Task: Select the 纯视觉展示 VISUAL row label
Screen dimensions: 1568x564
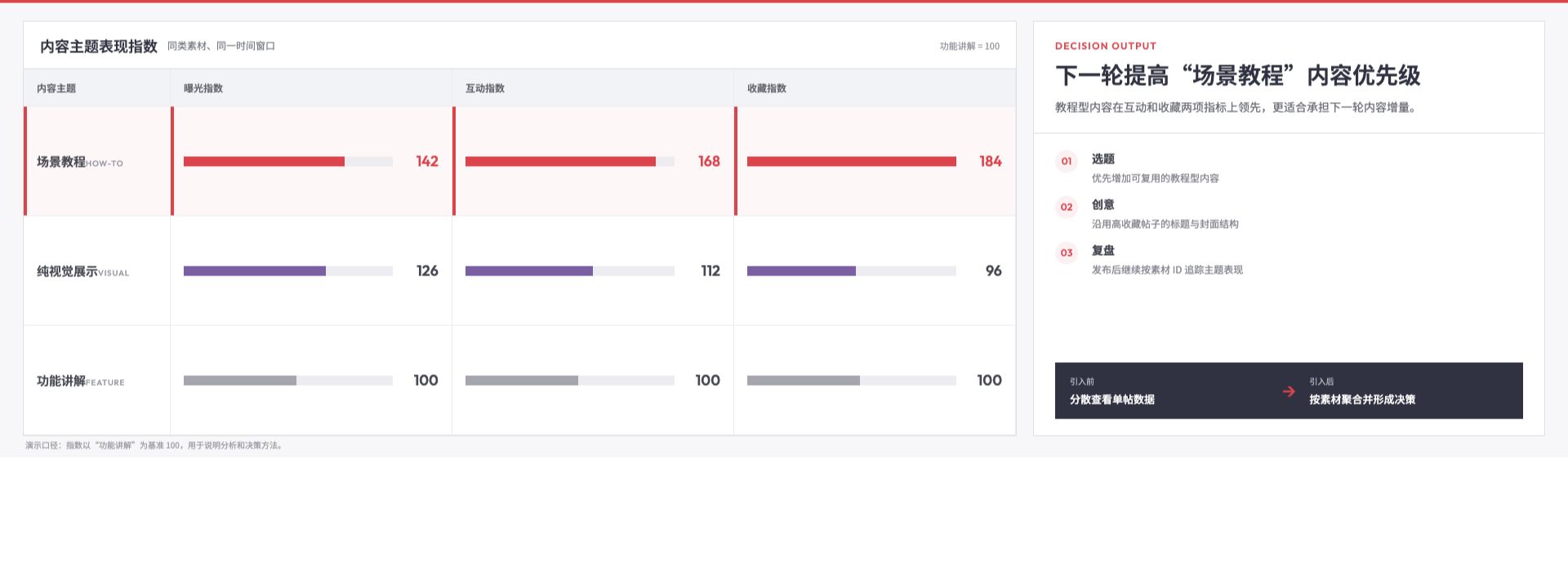Action: tap(83, 271)
